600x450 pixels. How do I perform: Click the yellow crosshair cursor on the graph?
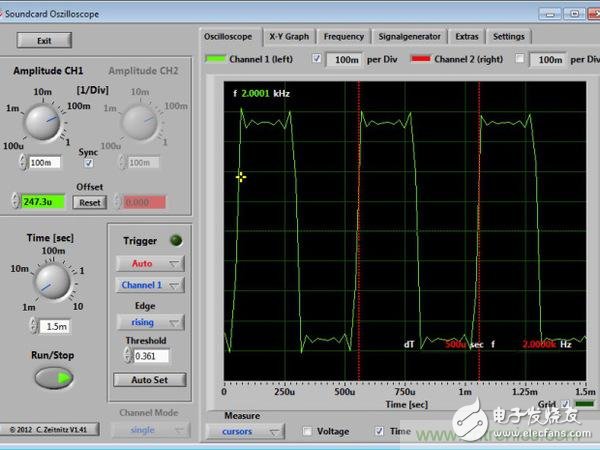pos(240,177)
